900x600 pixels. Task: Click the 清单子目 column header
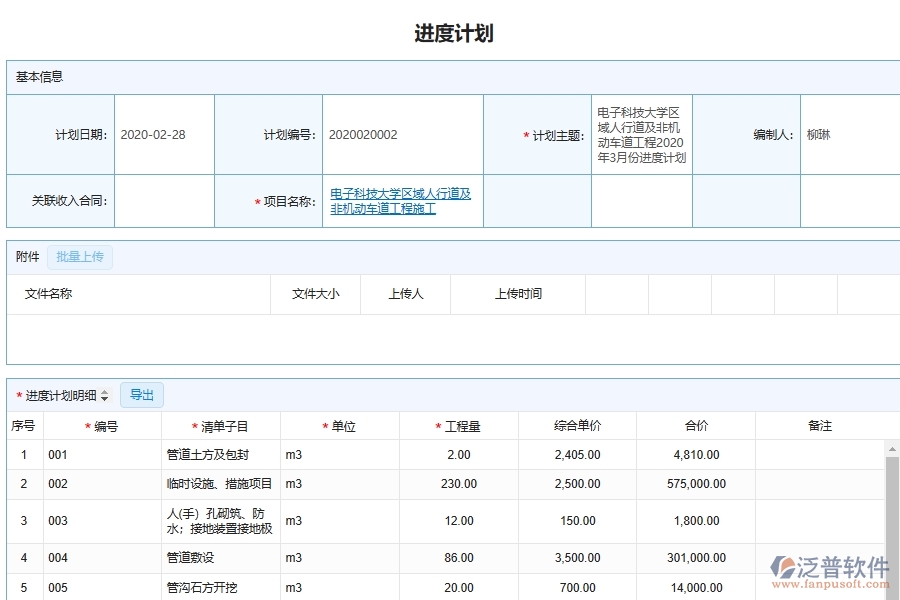coord(212,425)
